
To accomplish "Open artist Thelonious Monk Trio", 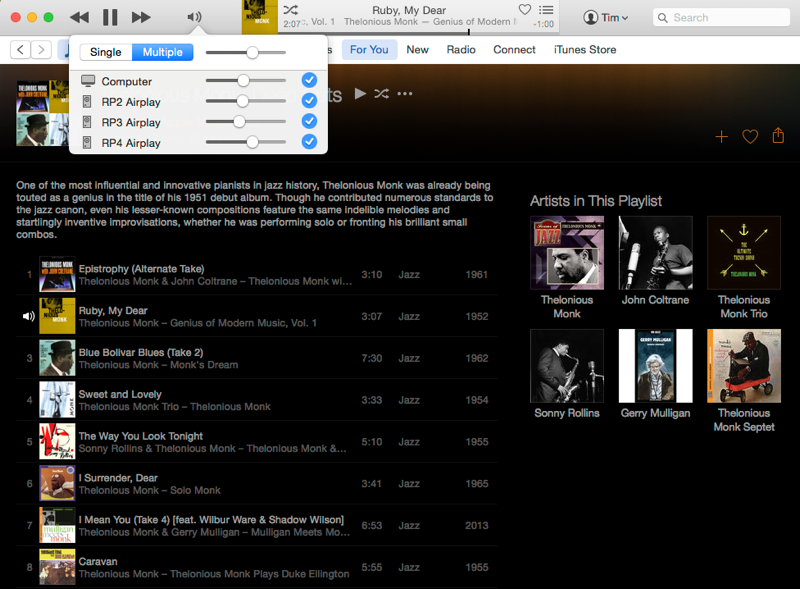I will click(744, 267).
